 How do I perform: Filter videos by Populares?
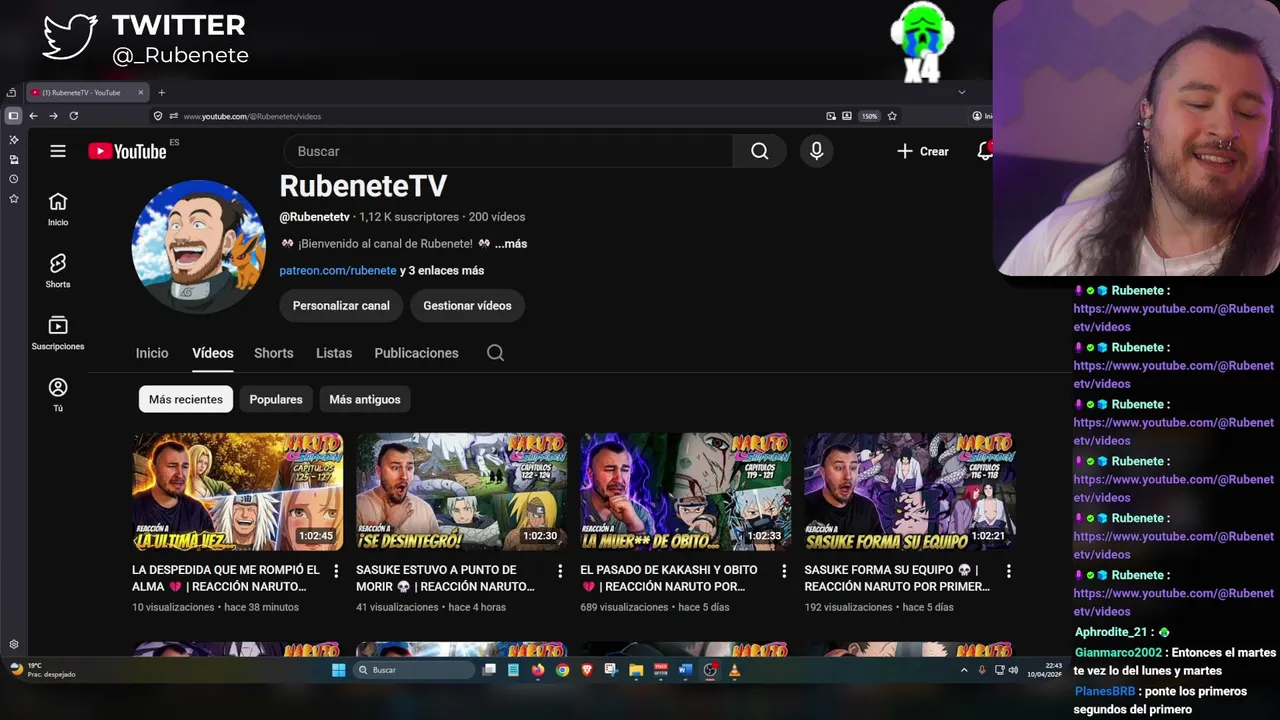(x=276, y=399)
